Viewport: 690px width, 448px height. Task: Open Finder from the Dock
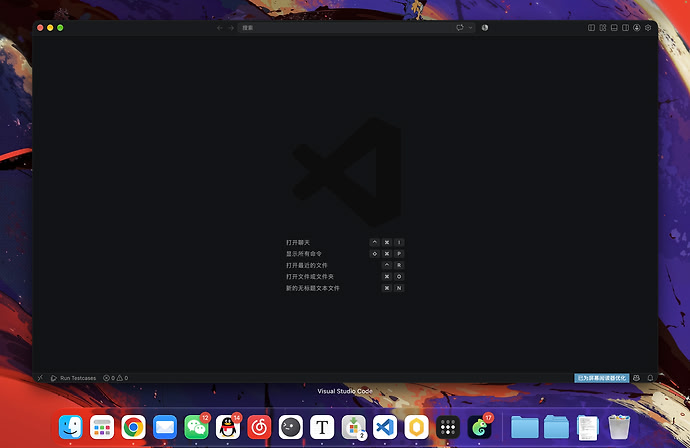[70, 427]
